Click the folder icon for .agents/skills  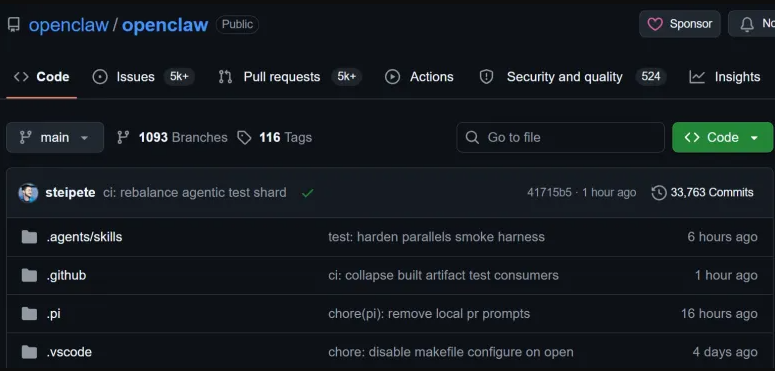(x=29, y=237)
